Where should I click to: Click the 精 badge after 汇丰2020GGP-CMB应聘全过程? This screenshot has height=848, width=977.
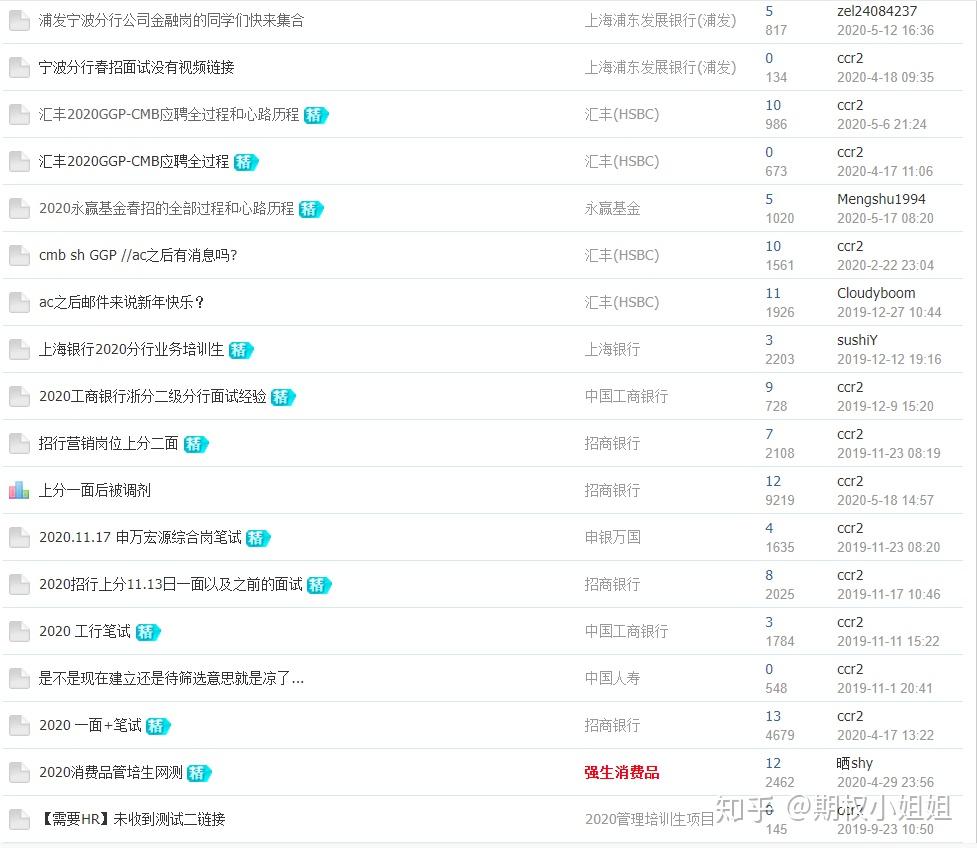(x=246, y=162)
